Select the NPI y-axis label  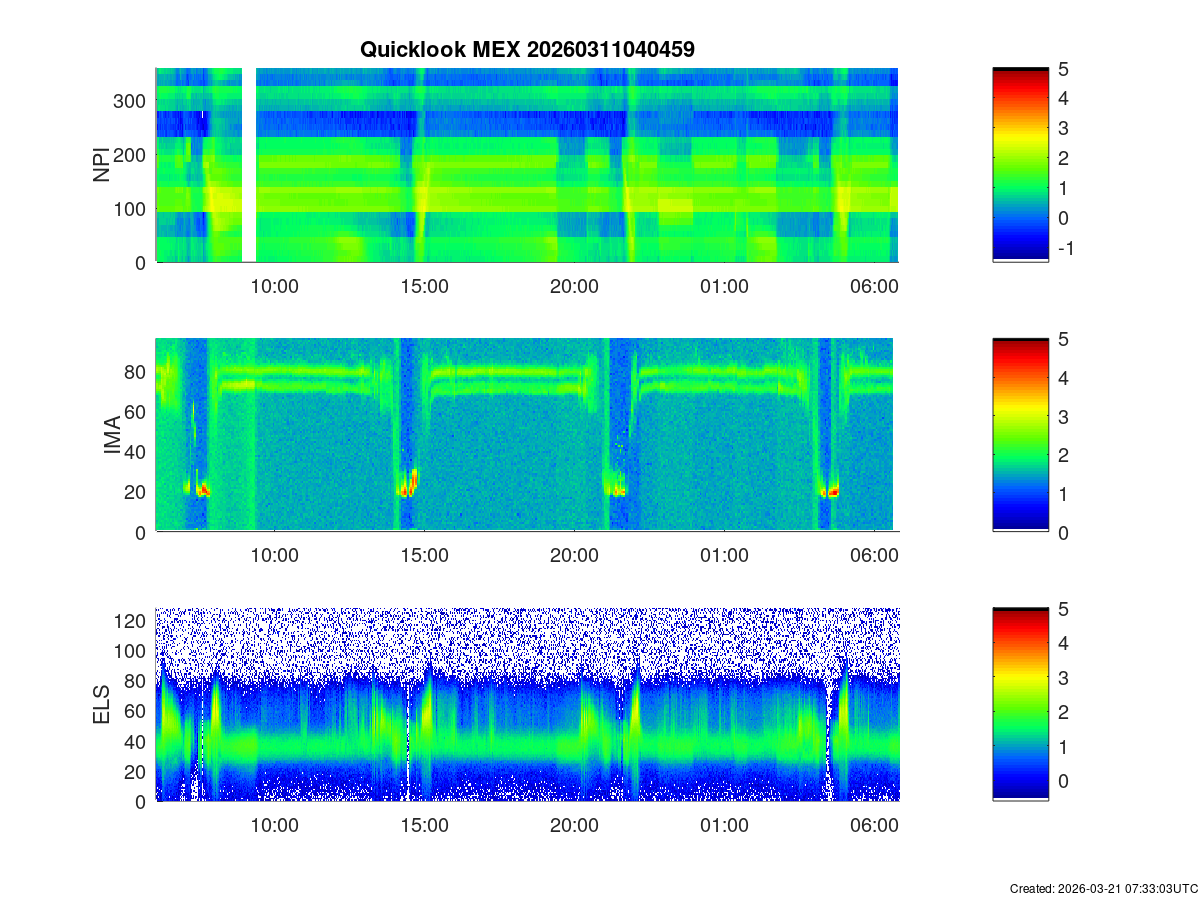[102, 165]
